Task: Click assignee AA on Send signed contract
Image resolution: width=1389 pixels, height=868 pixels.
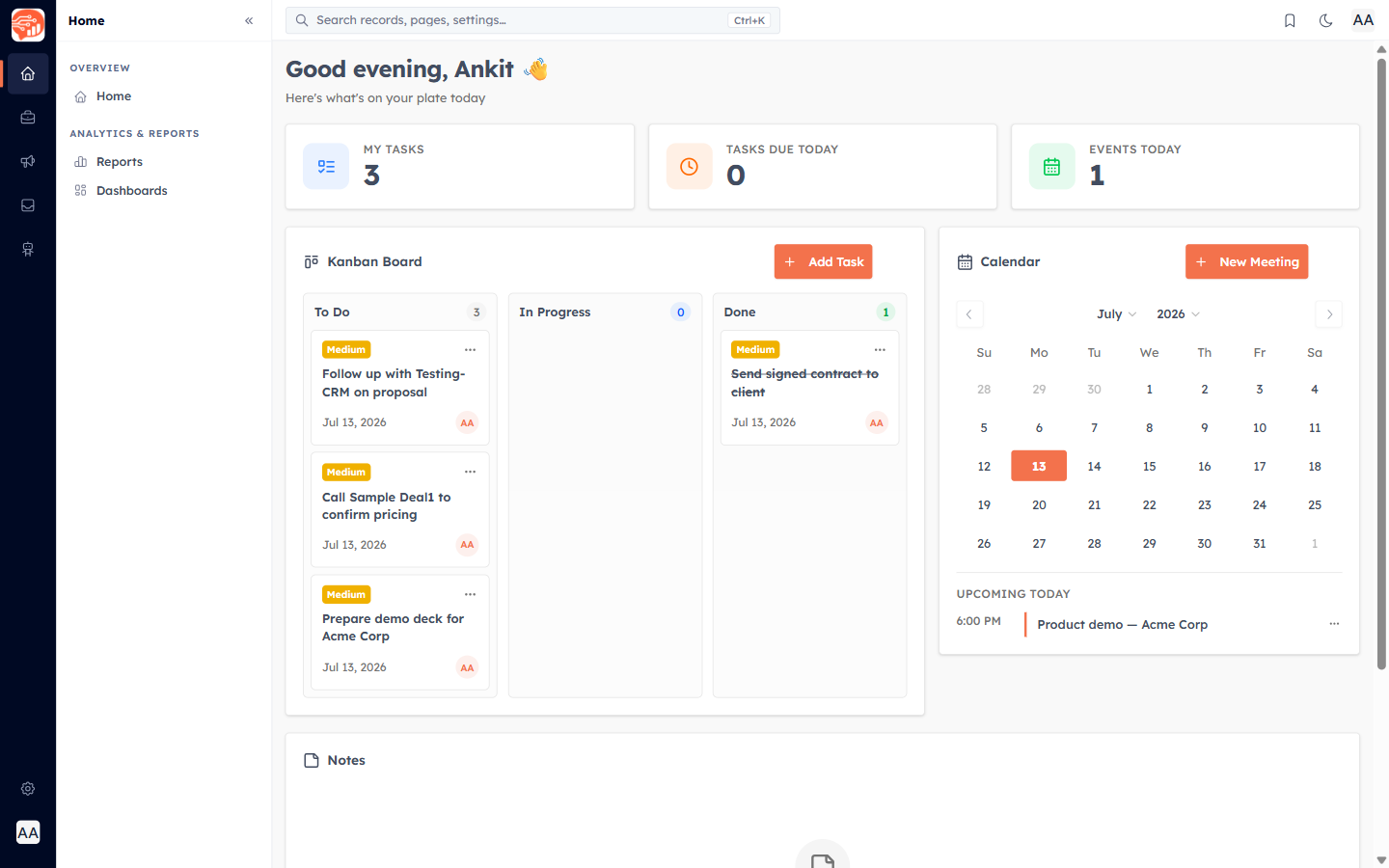Action: point(876,422)
